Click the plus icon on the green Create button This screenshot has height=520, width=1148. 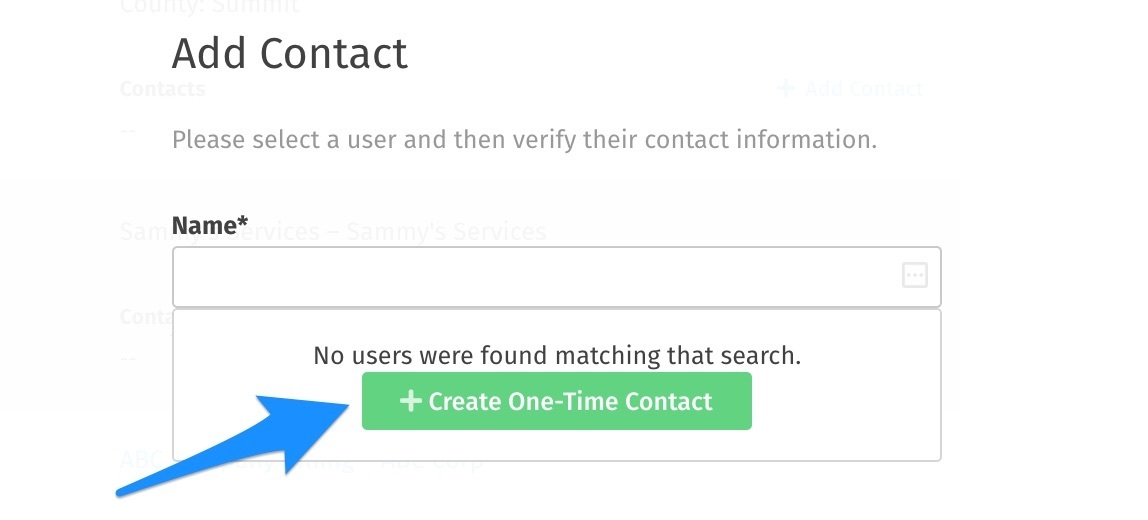tap(411, 401)
